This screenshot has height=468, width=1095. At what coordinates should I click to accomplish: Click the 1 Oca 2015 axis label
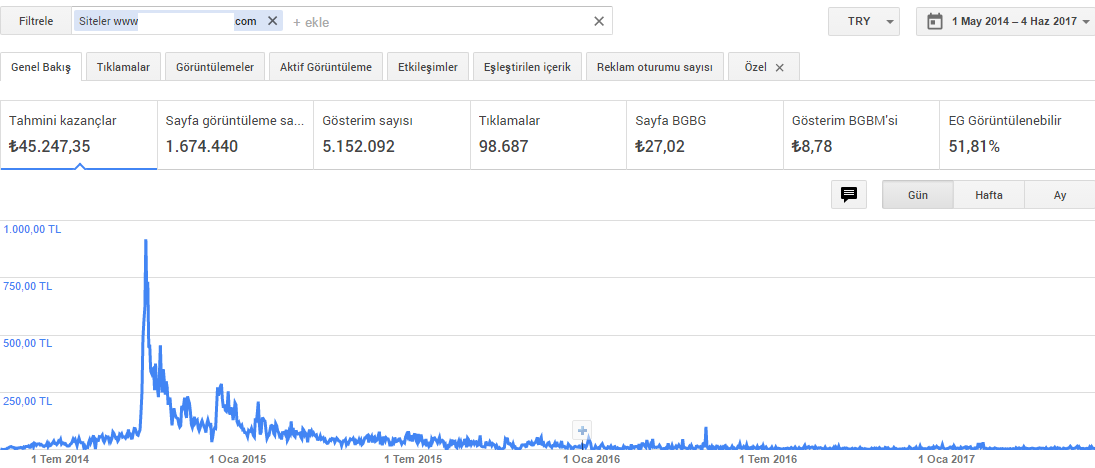237,460
